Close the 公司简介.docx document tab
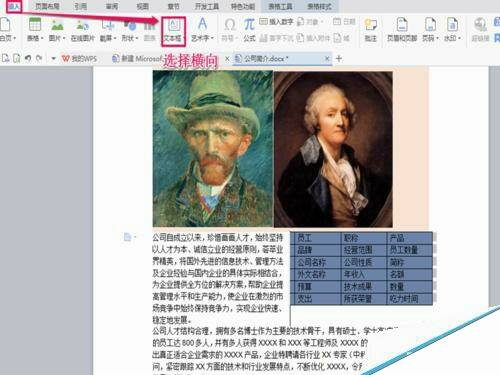Screen dimensions: 500x375 tap(327, 58)
